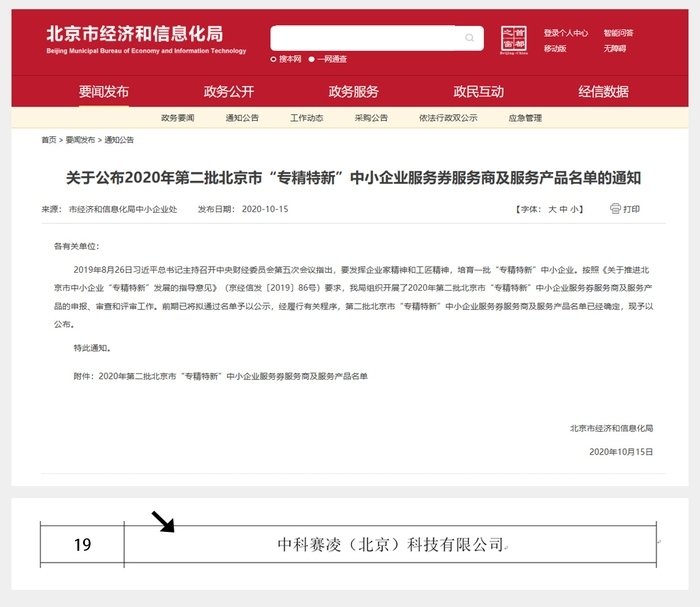The image size is (700, 607).
Task: Open the 政务服务 main menu
Action: point(354,91)
